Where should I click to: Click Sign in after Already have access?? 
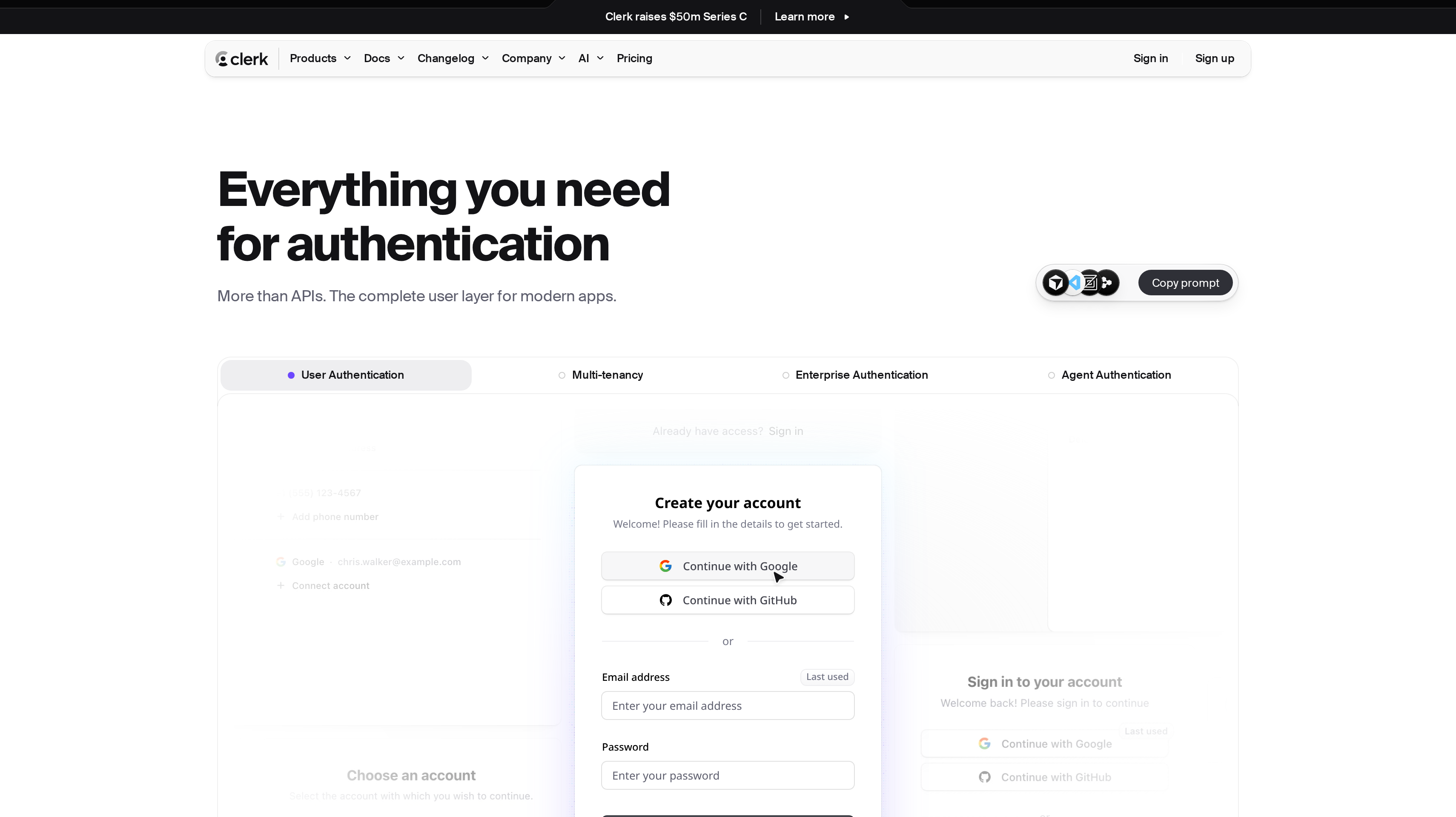coord(785,431)
